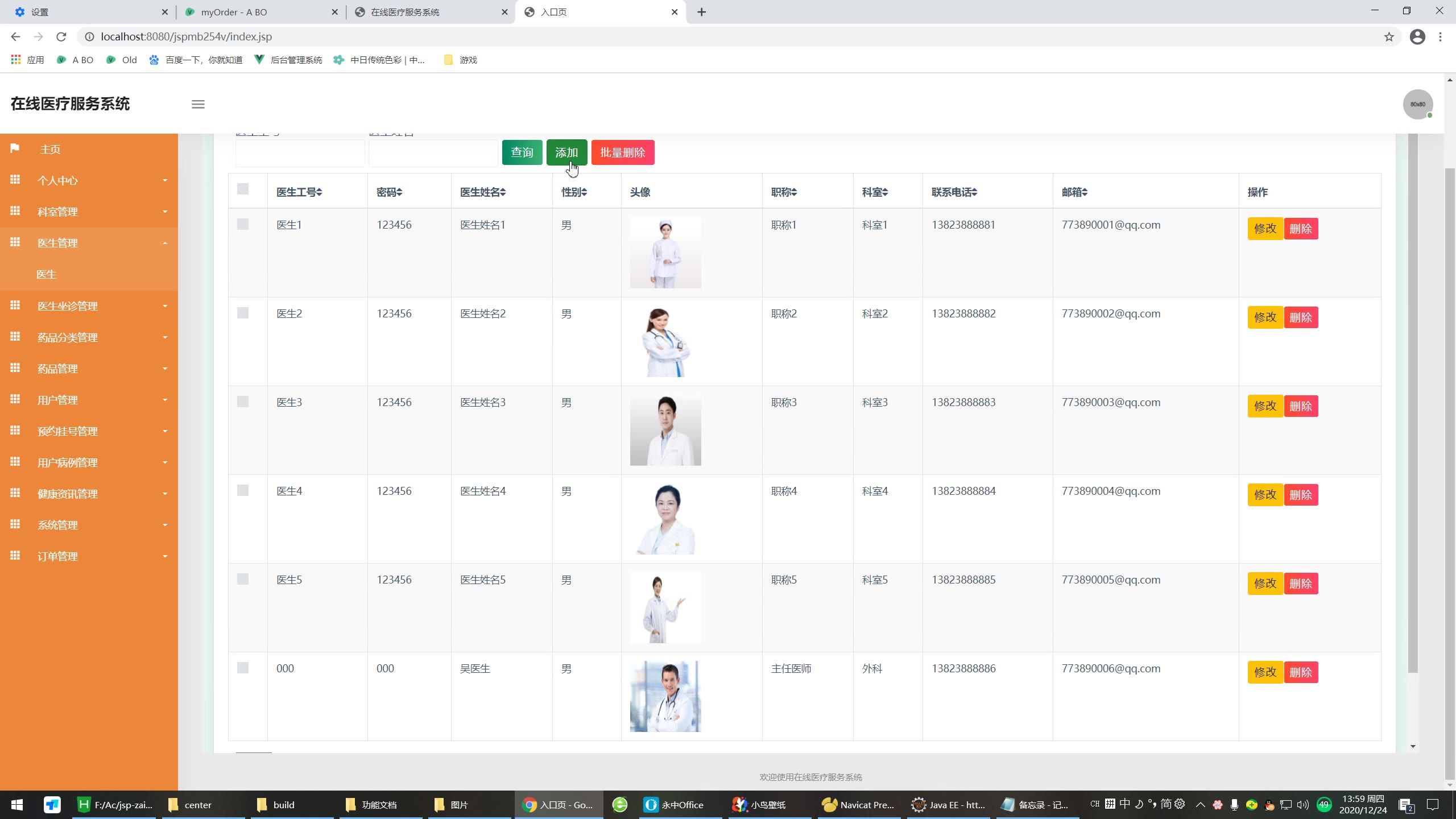Click the inner content vertical scrollbar
The image size is (1456, 819).
(x=1413, y=403)
